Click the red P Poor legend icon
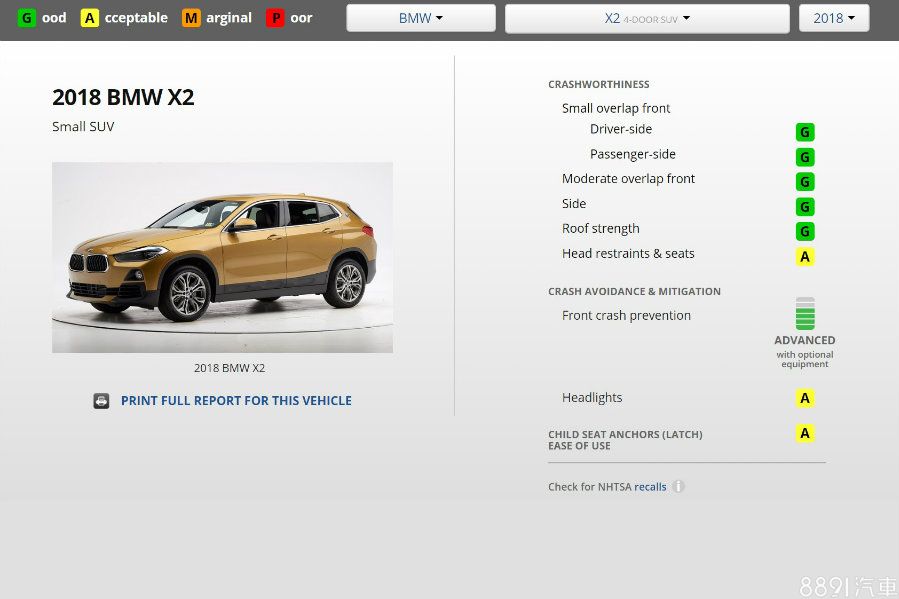 (275, 18)
